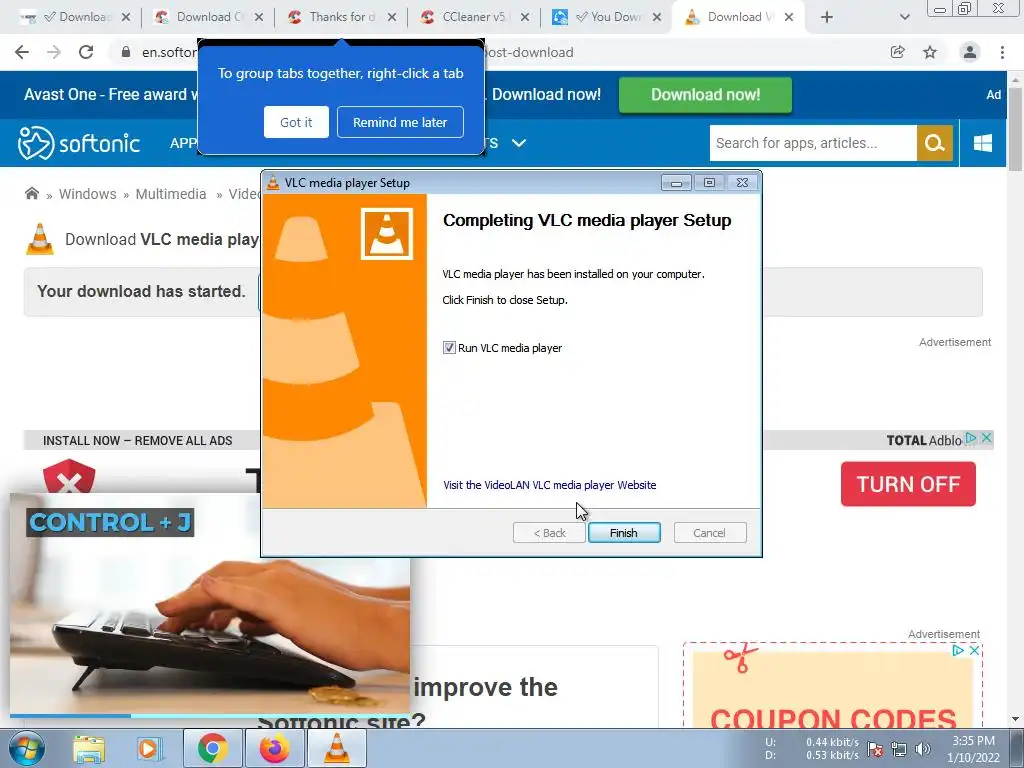Image resolution: width=1024 pixels, height=768 pixels.
Task: Expand the tab search dropdown arrow
Action: click(904, 17)
